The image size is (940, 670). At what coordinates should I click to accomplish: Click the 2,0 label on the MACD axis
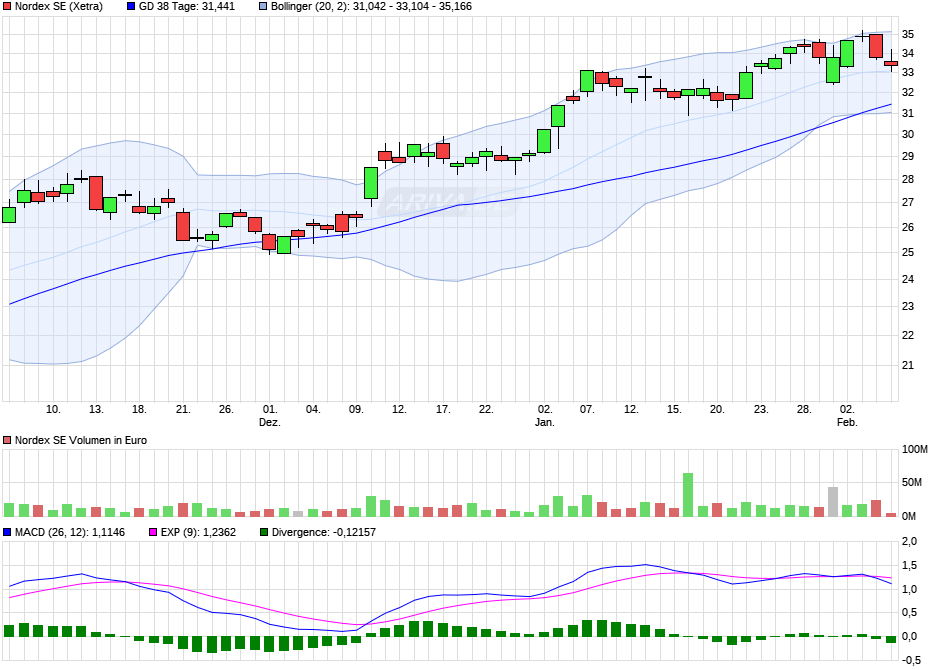[909, 542]
